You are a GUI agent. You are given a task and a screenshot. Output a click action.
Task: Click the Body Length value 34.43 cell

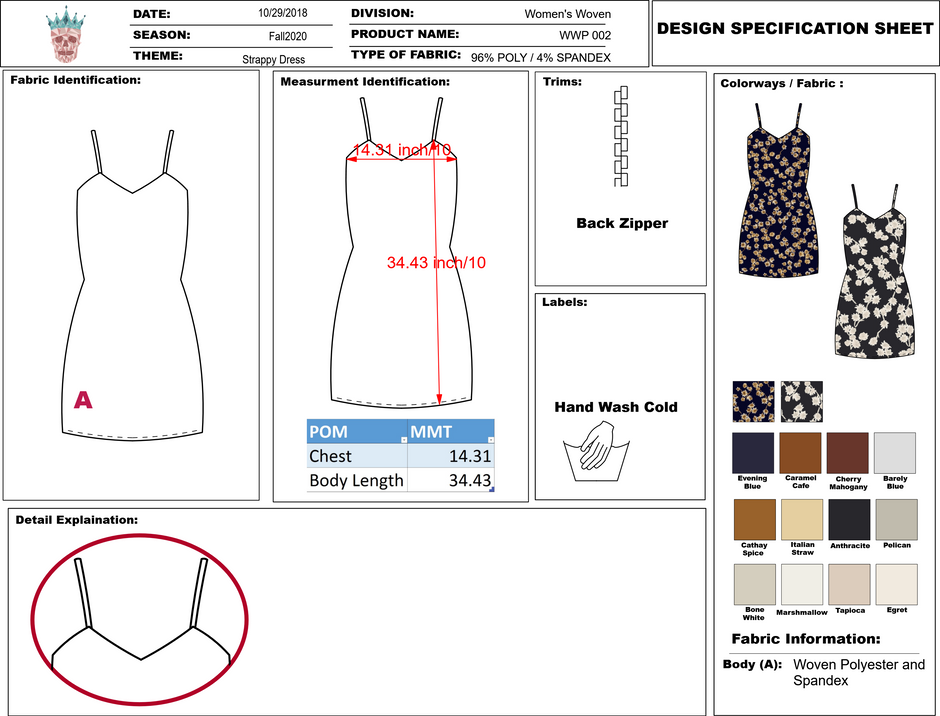pos(451,480)
